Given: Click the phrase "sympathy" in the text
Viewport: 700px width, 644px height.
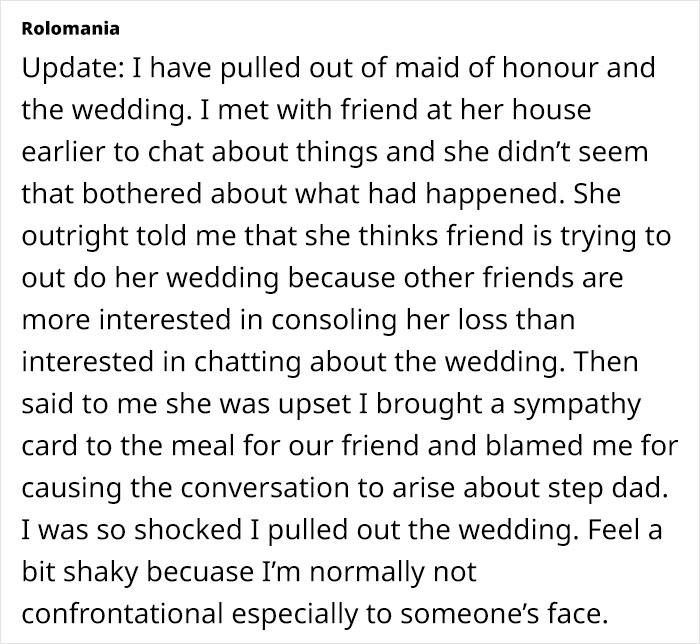Looking at the screenshot, I should (x=576, y=404).
